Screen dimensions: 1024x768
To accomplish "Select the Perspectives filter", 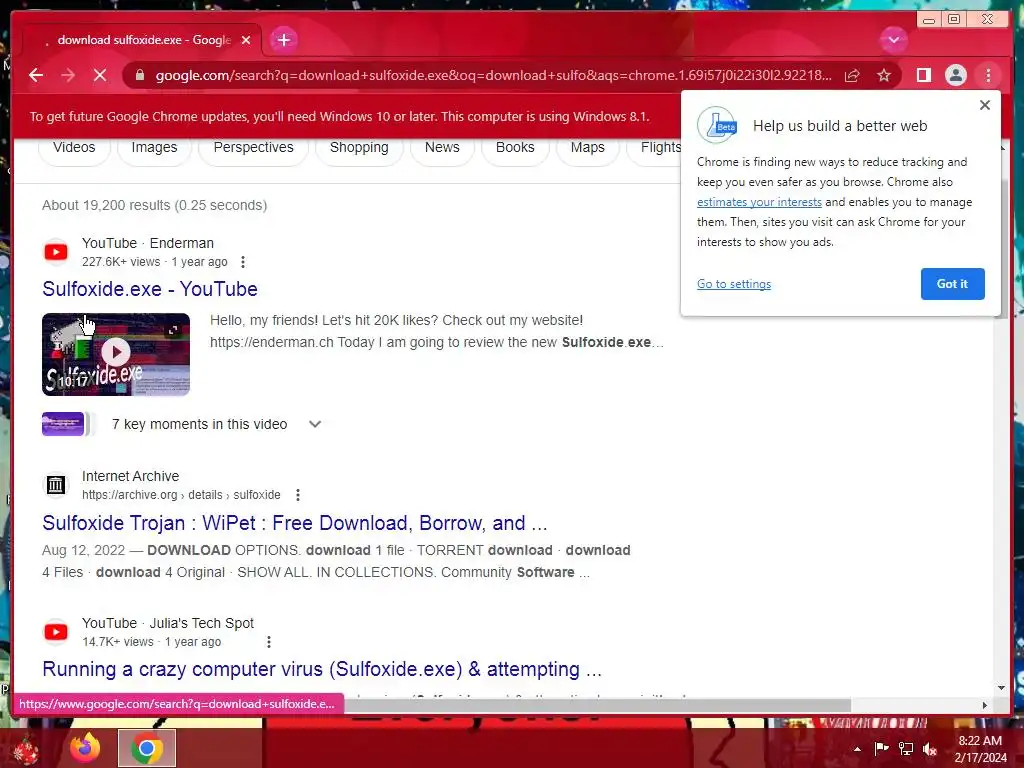I will [253, 148].
